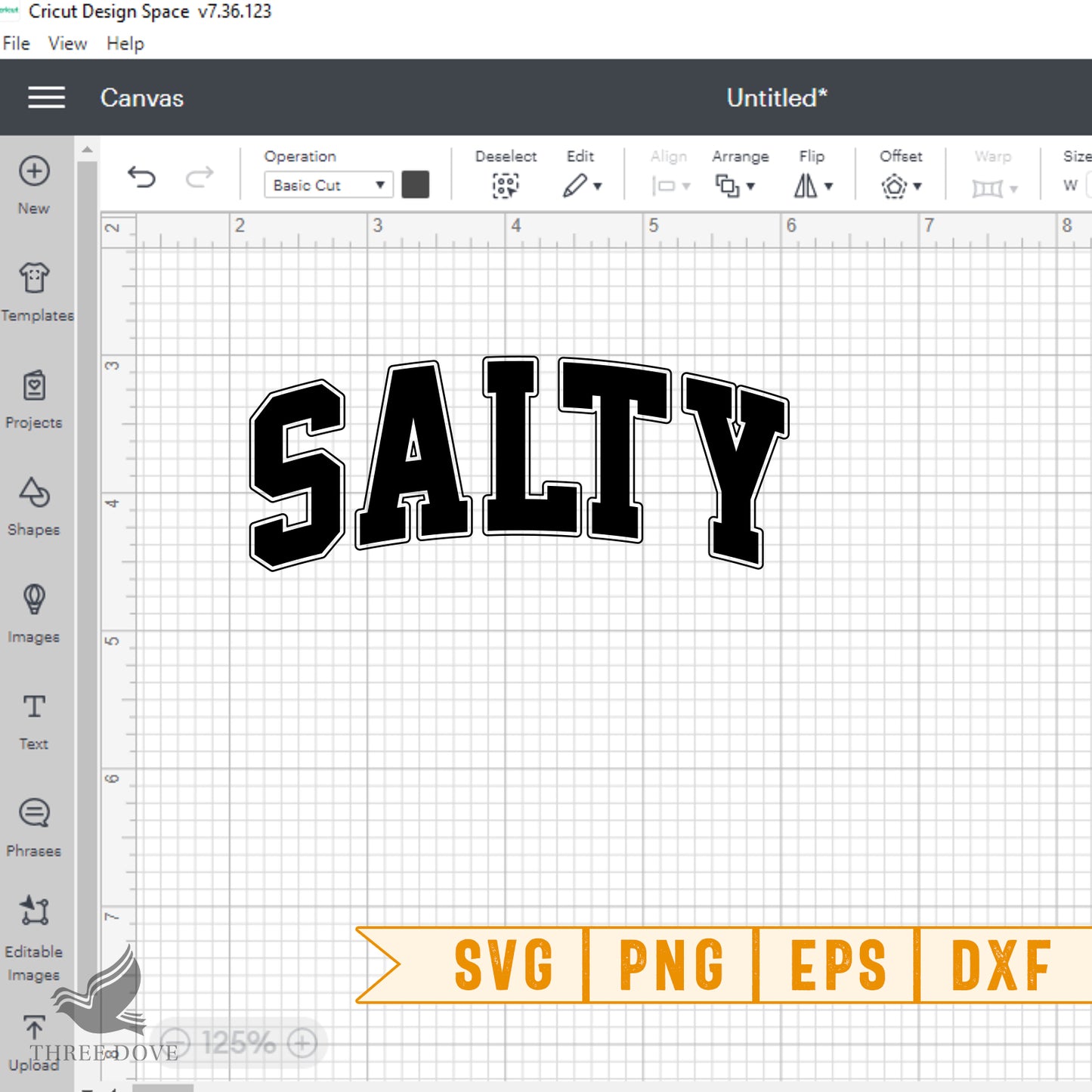1092x1092 pixels.
Task: Expand the Warp dropdown arrow
Action: tap(1013, 189)
